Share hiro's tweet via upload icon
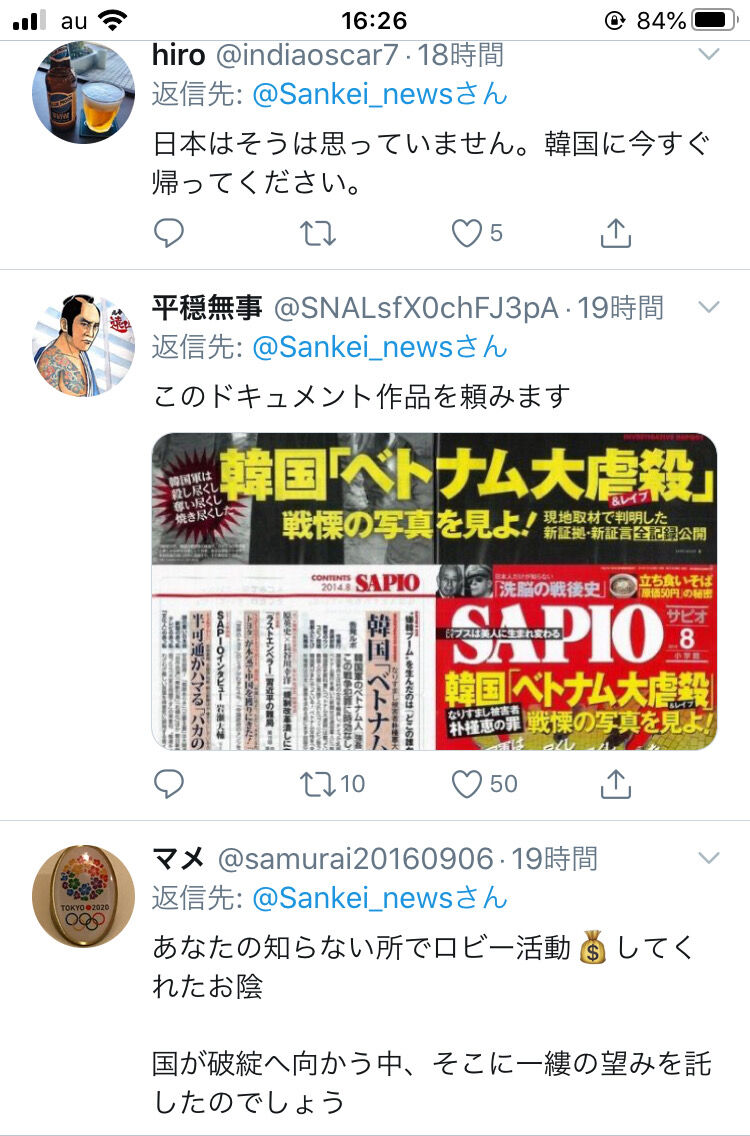Screen dimensions: 750x1136 pyautogui.click(x=615, y=233)
